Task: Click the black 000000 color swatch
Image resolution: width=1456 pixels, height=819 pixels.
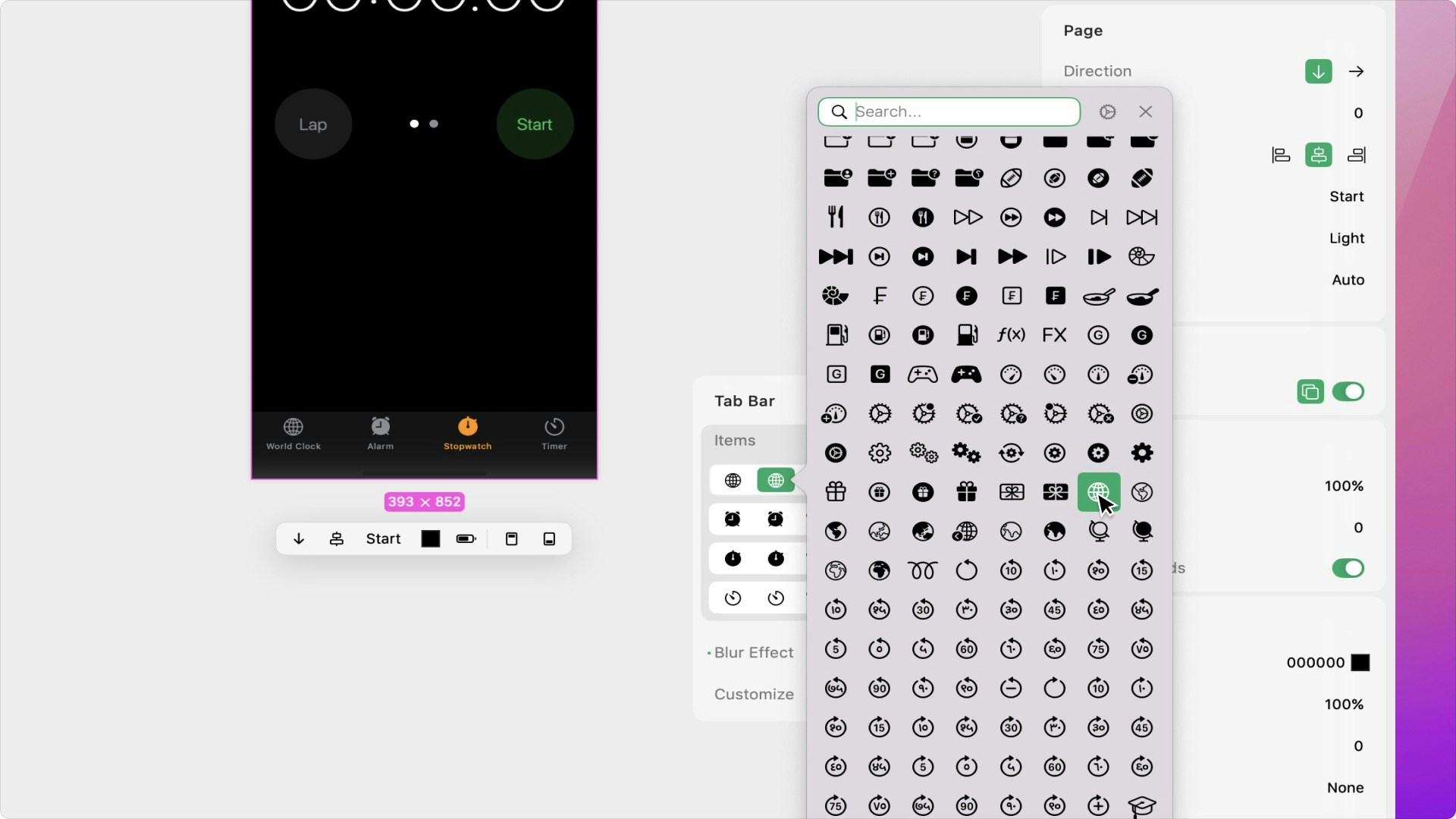Action: click(x=1360, y=663)
